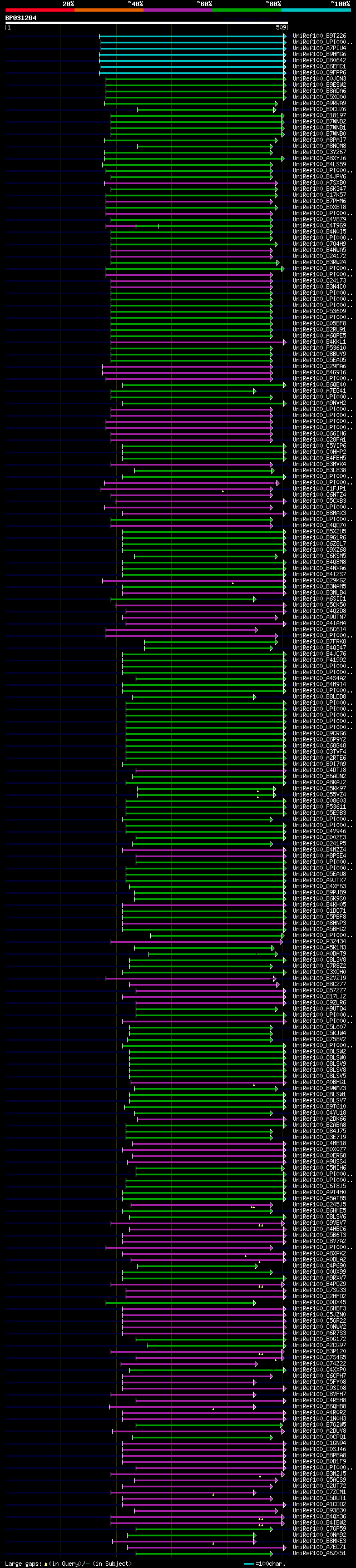Viewport: 356px width, 1568px height.
Task: Click the green ~80% identity legend bar
Action: pos(247,10)
